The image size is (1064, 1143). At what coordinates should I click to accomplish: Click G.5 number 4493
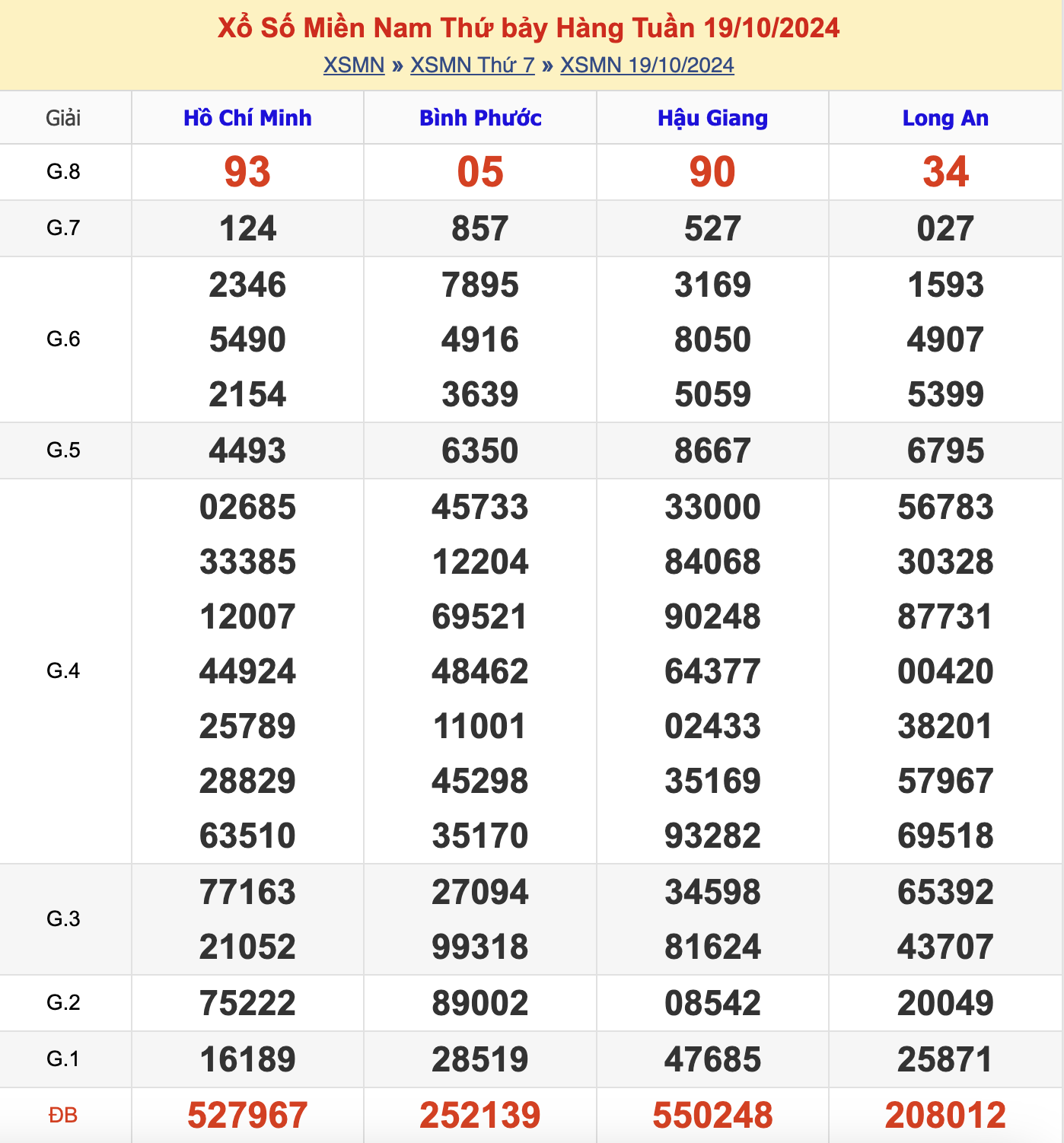click(247, 451)
